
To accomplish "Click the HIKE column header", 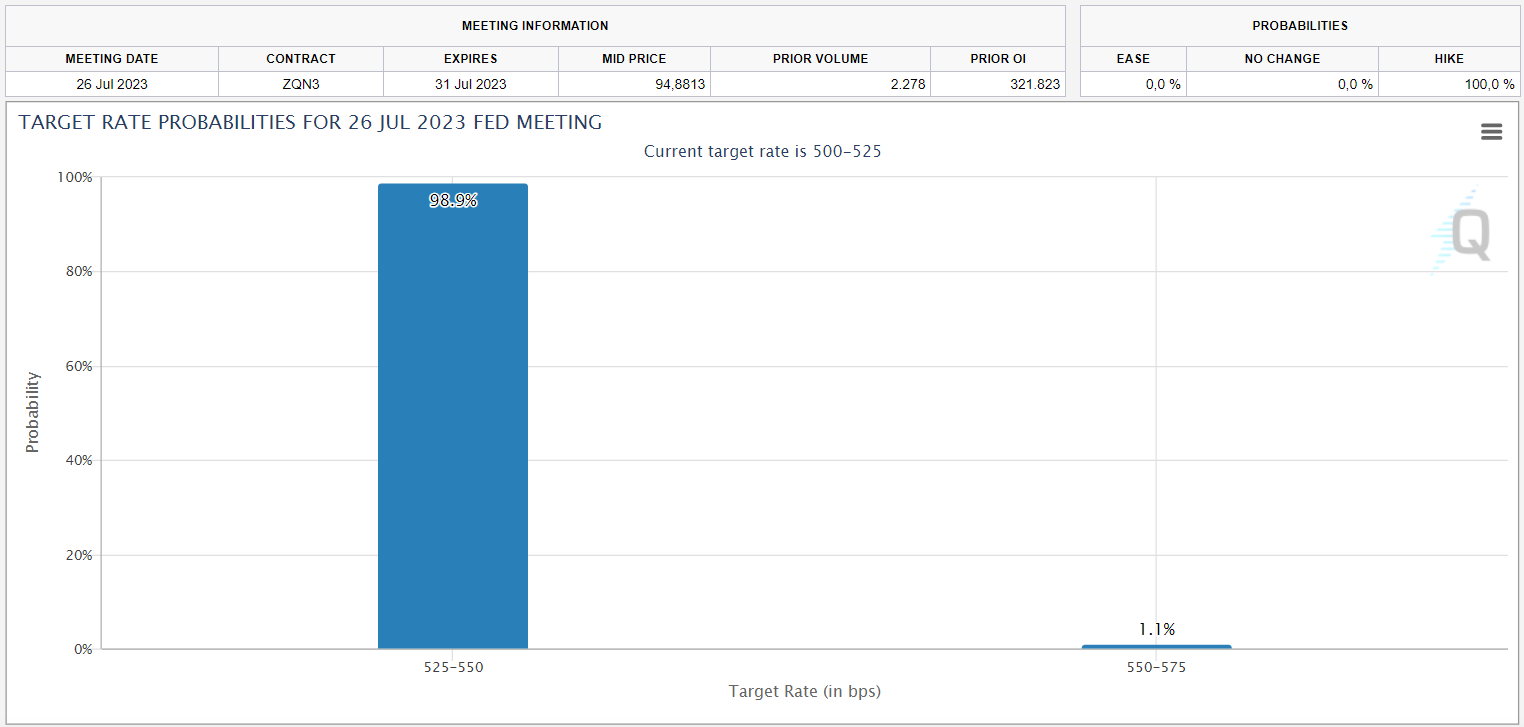I will click(x=1449, y=59).
